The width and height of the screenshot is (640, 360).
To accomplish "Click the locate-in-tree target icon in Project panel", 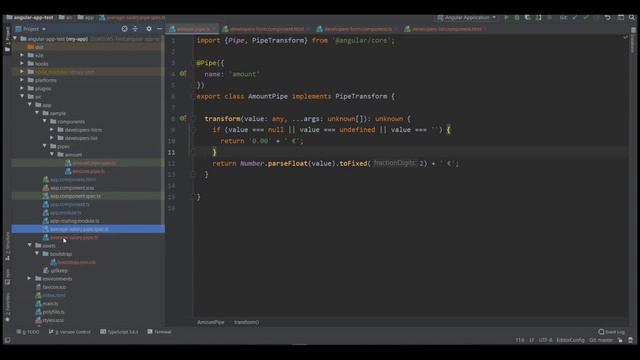I will (124, 29).
